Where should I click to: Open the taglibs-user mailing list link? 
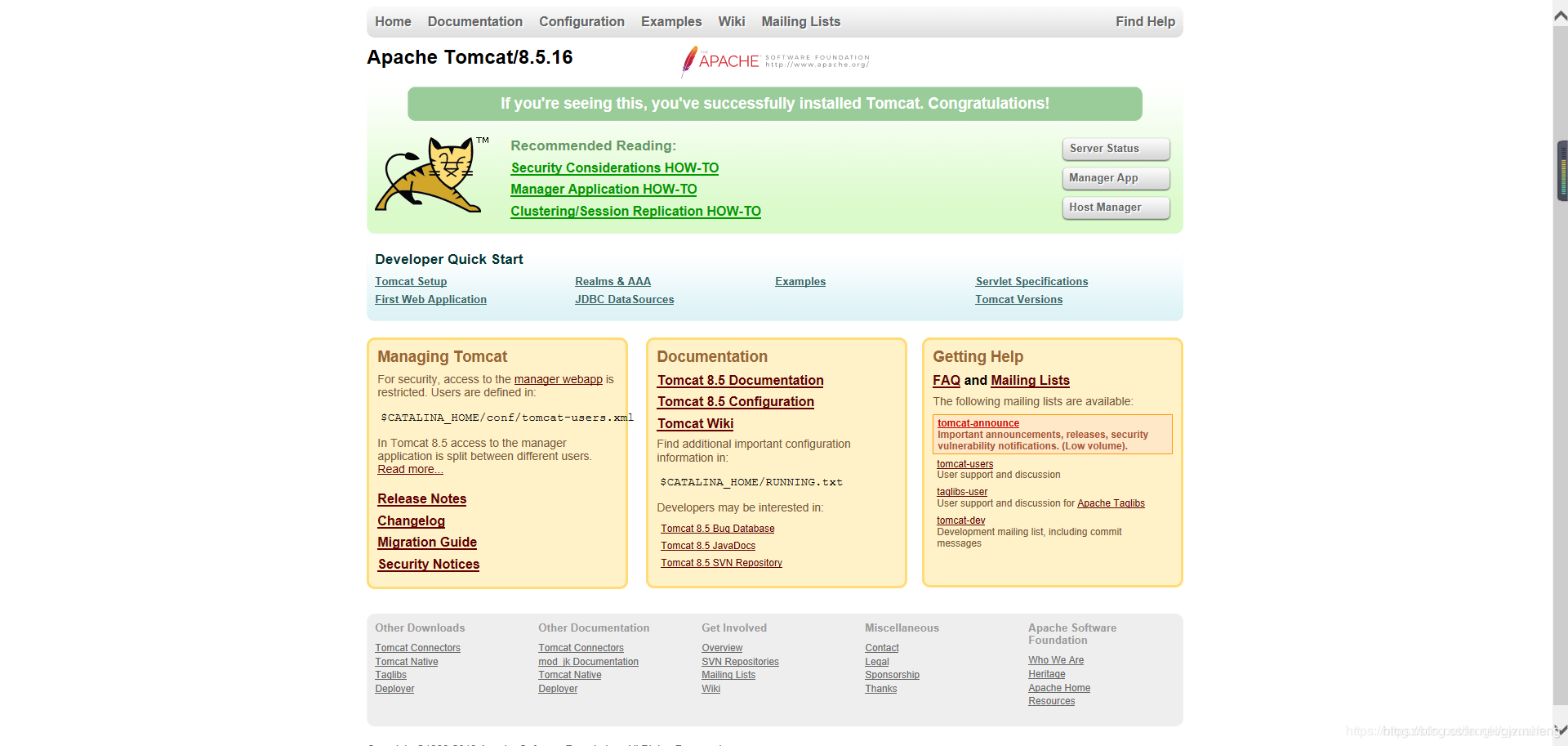(x=962, y=492)
